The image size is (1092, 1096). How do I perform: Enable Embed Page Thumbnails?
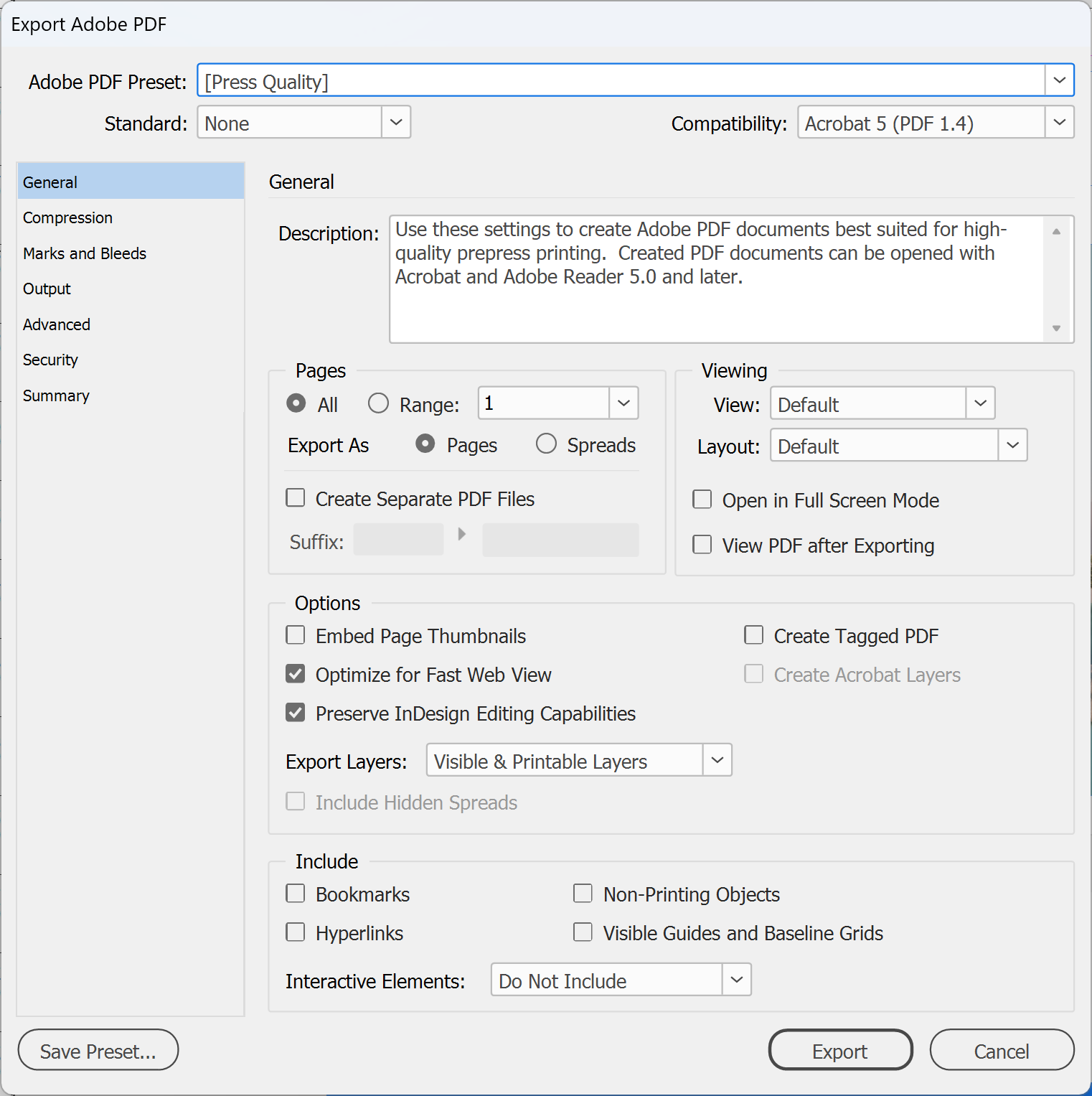pyautogui.click(x=296, y=634)
